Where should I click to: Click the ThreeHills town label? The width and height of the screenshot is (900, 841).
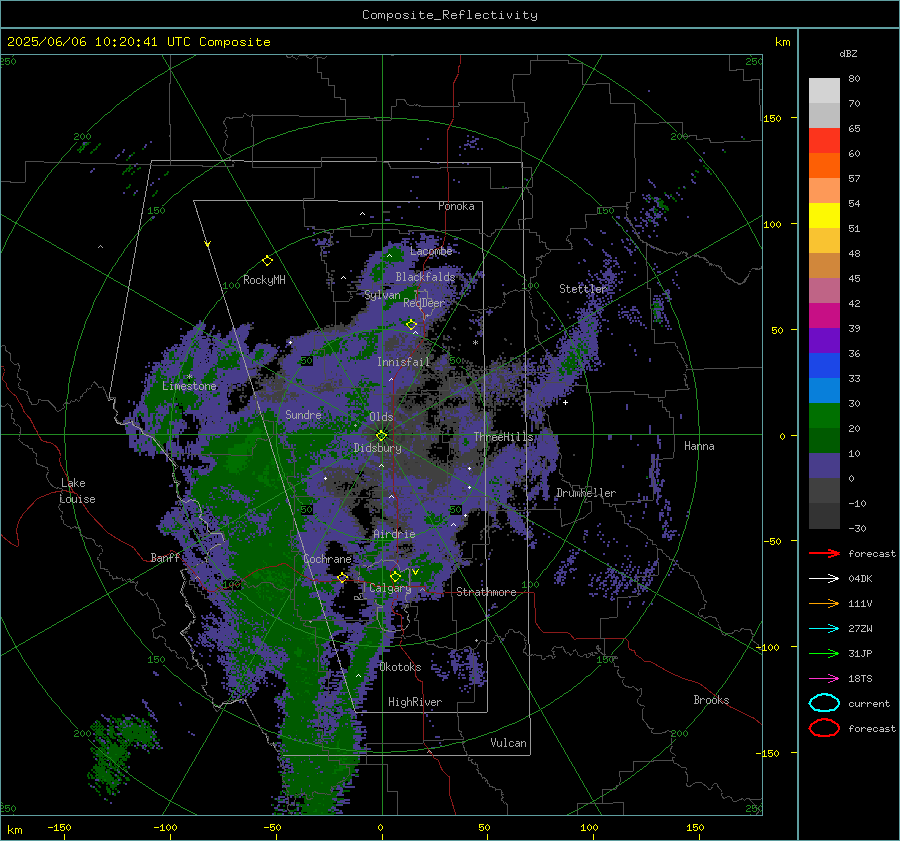[503, 437]
